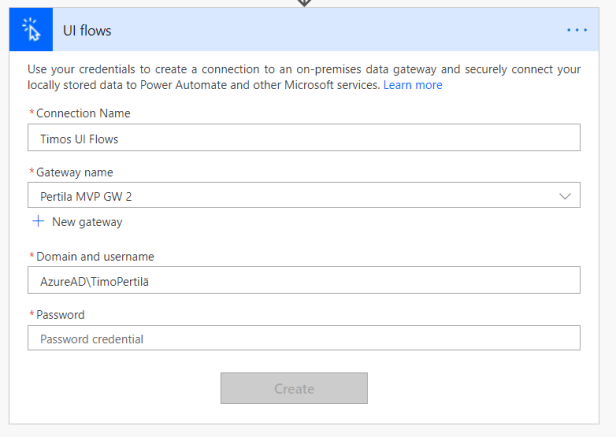Viewport: 616px width, 437px height.
Task: Click the Gateway name label
Action: point(74,172)
